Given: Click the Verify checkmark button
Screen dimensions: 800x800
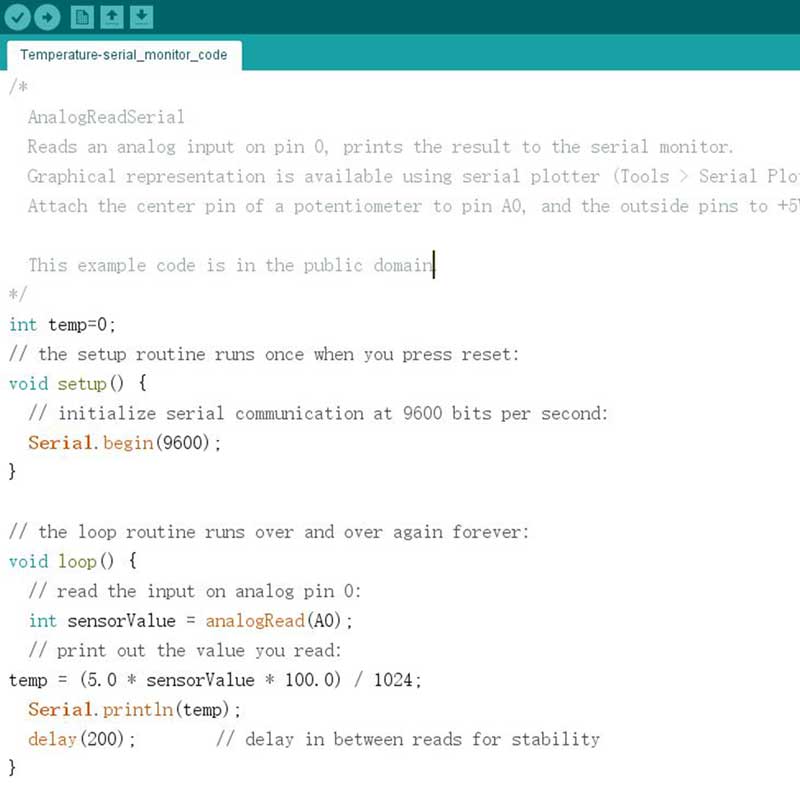Looking at the screenshot, I should (x=17, y=16).
